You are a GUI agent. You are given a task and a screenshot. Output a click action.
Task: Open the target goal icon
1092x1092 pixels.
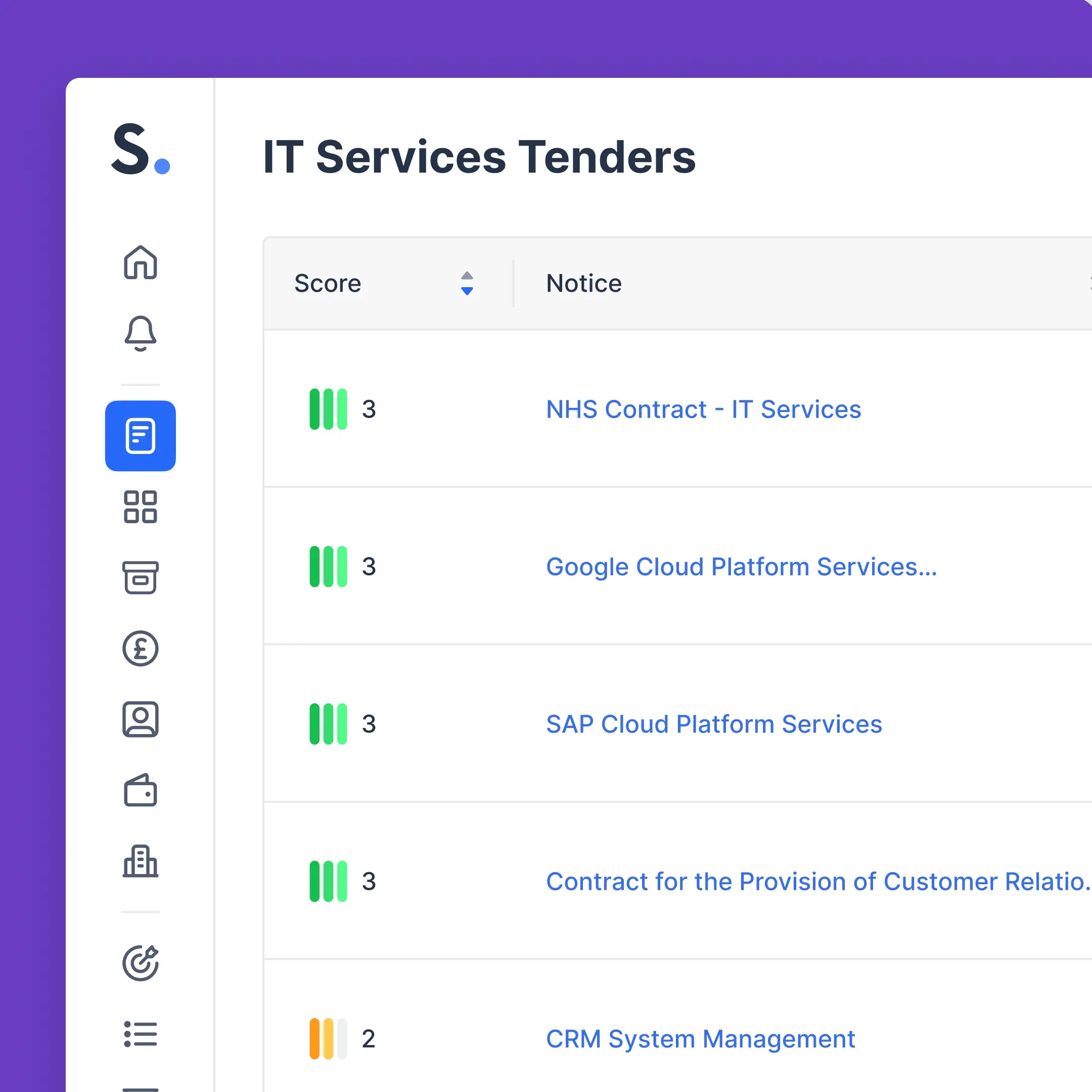pos(140,963)
